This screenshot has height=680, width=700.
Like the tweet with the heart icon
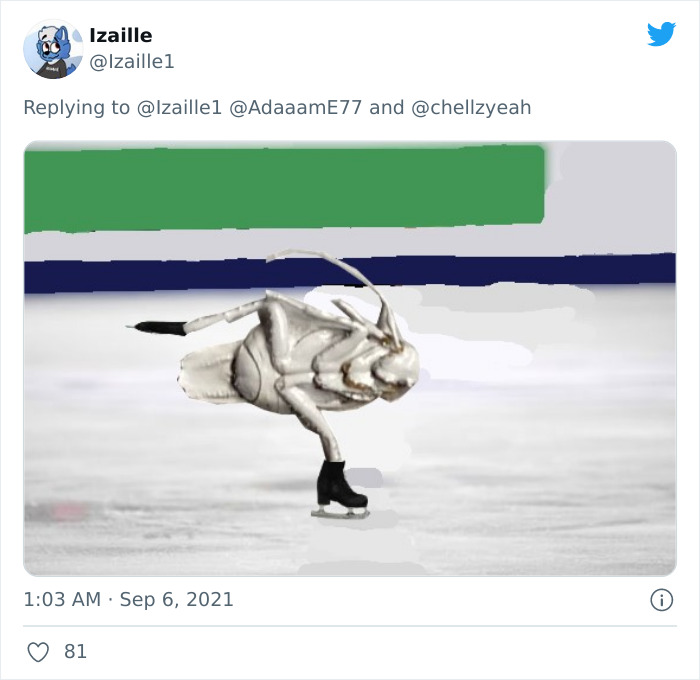click(x=38, y=652)
